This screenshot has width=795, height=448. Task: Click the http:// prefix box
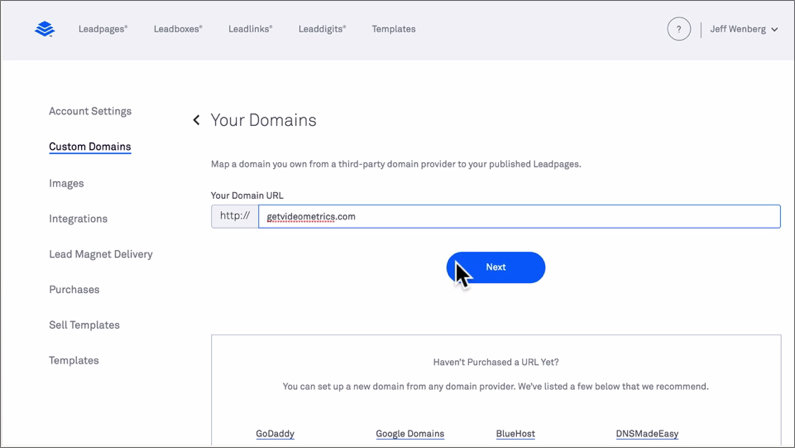tap(235, 216)
